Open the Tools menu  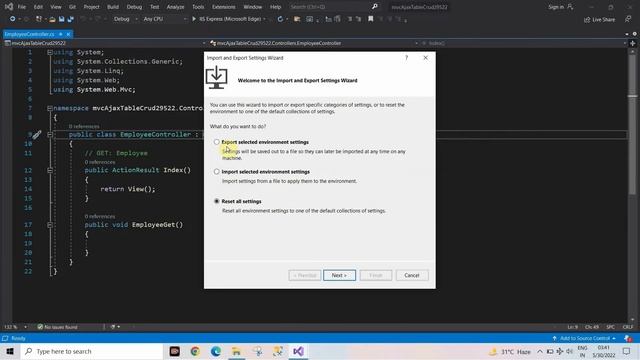tap(198, 7)
